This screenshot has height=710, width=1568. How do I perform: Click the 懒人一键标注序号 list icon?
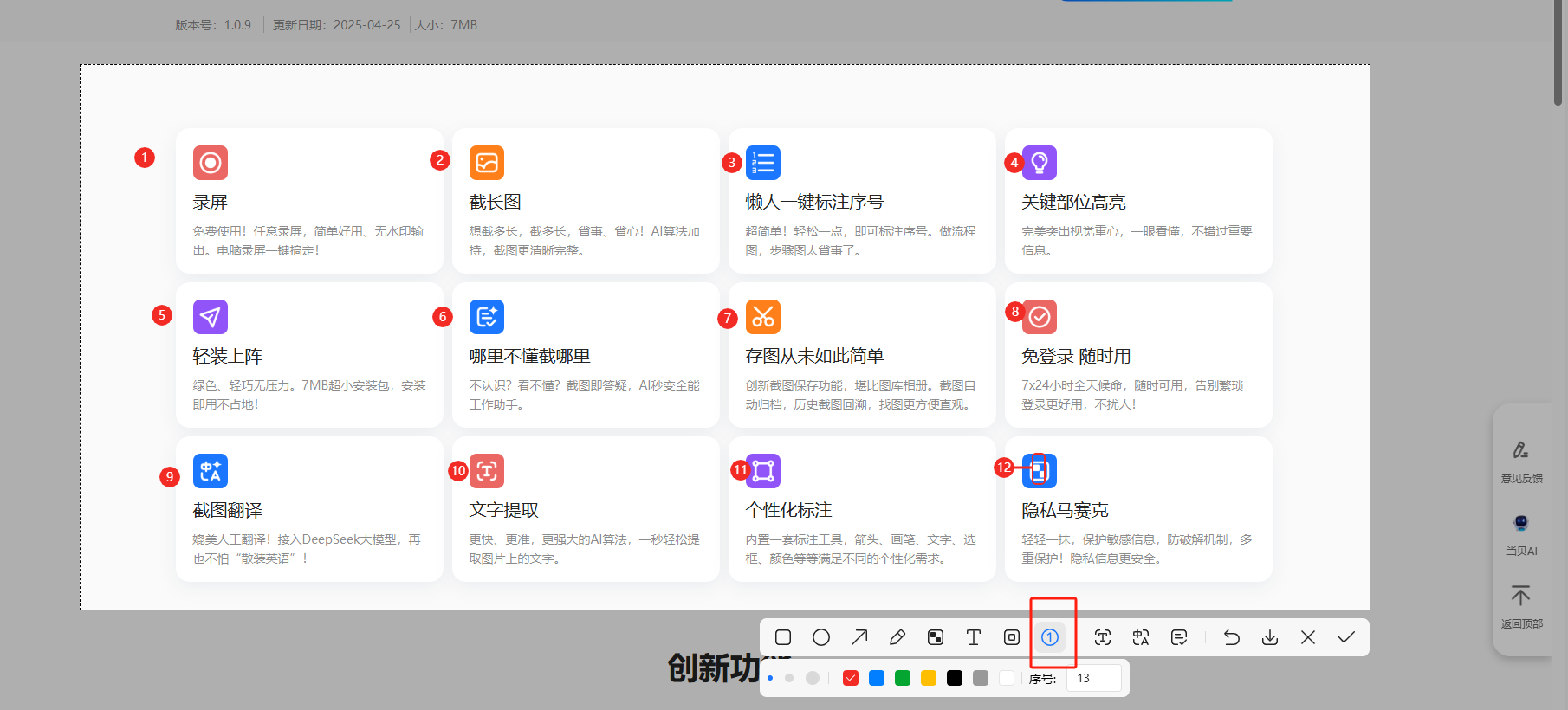(763, 163)
